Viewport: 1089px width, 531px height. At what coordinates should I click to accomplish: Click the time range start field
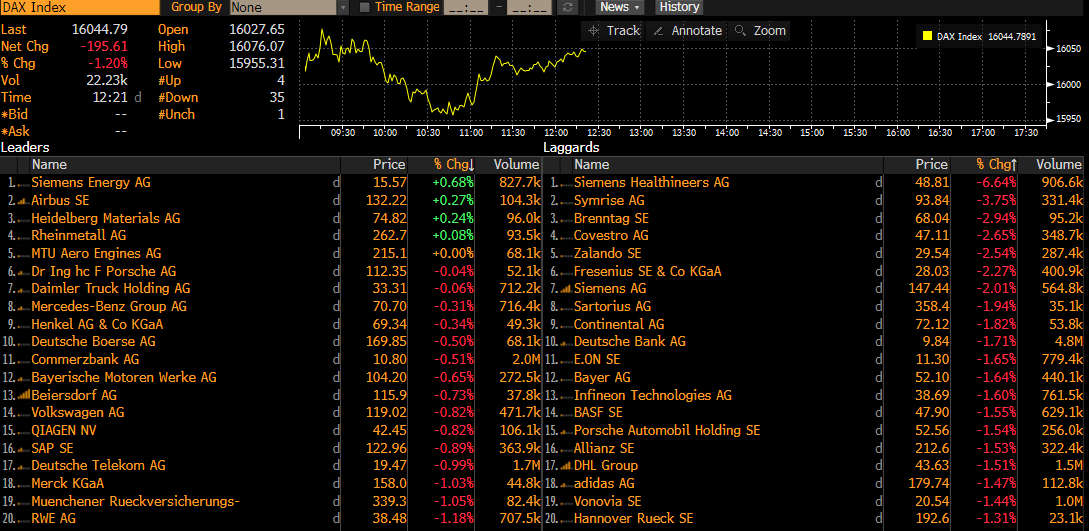[465, 7]
